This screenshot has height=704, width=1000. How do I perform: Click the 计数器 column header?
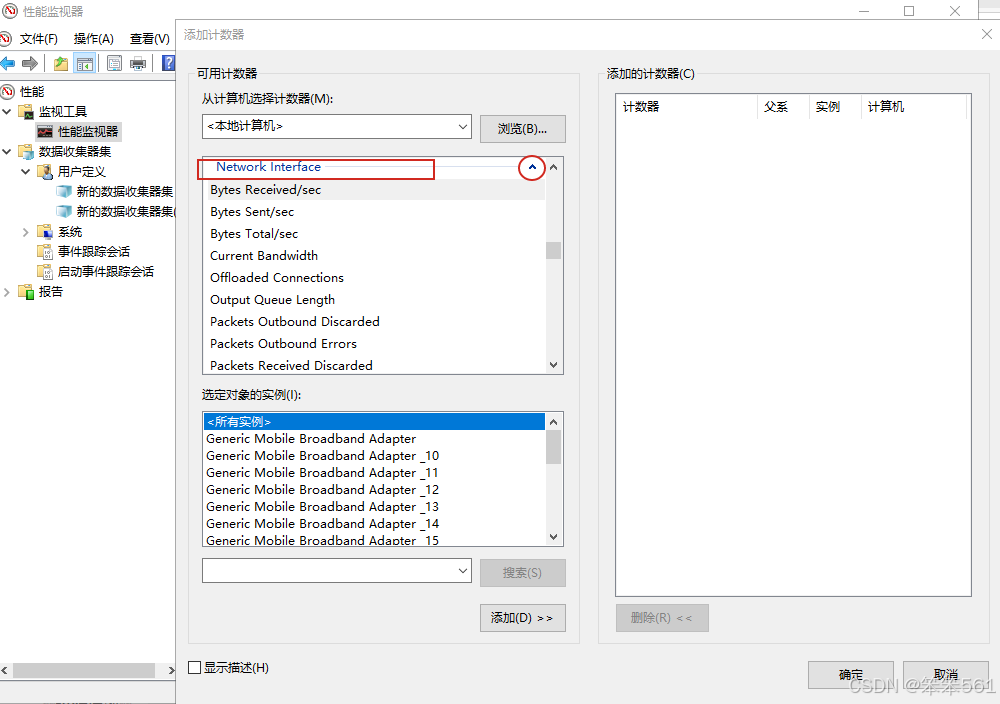[687, 106]
